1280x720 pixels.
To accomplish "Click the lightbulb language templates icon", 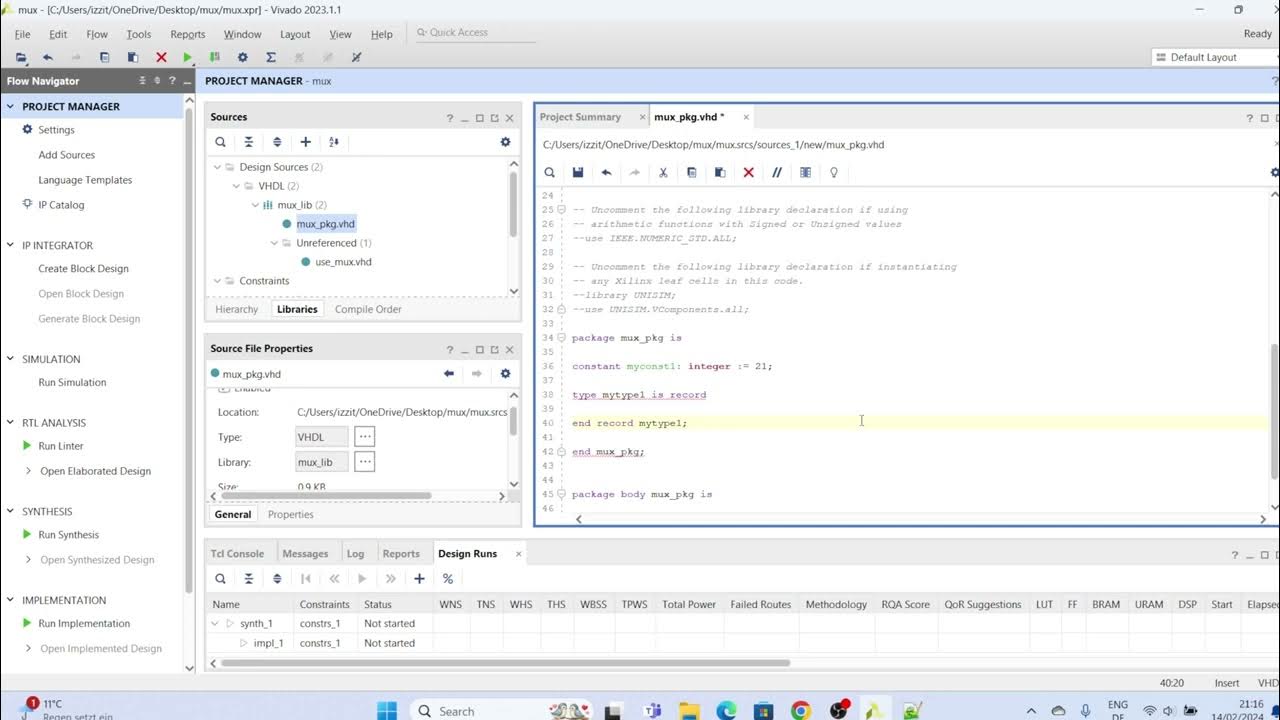I will [x=834, y=172].
